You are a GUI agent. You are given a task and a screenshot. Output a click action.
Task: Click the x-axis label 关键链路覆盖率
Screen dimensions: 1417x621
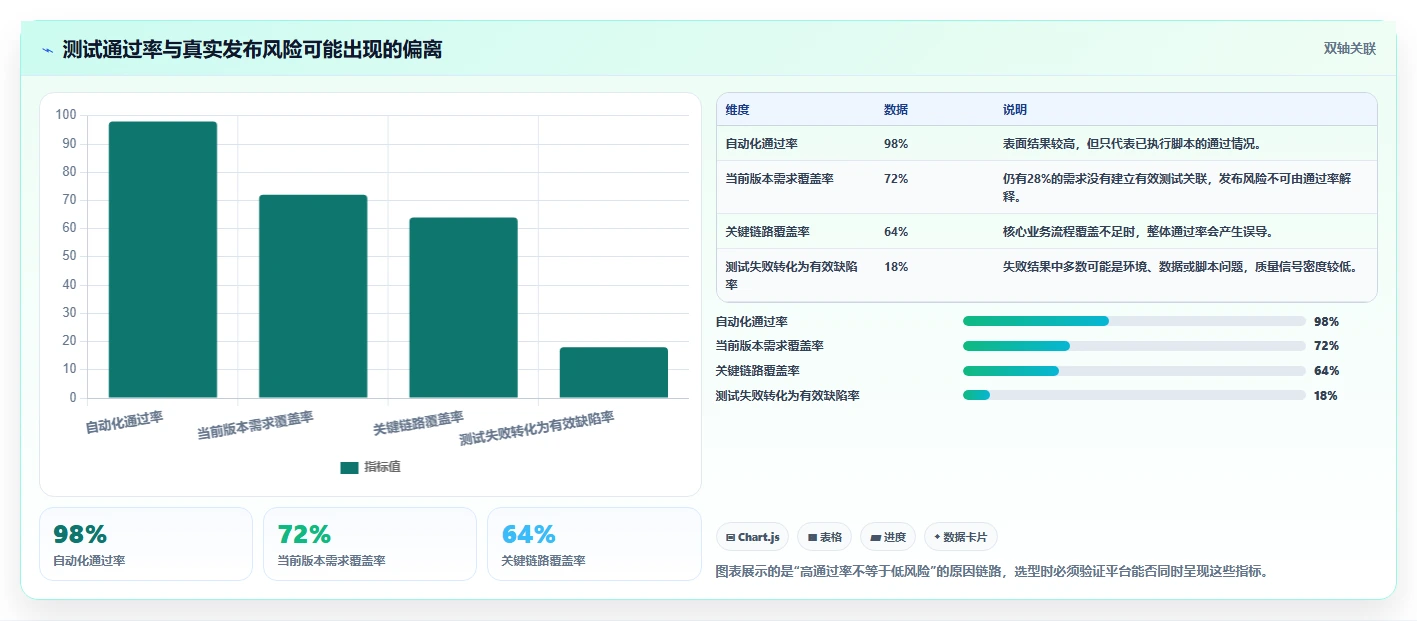(x=418, y=423)
